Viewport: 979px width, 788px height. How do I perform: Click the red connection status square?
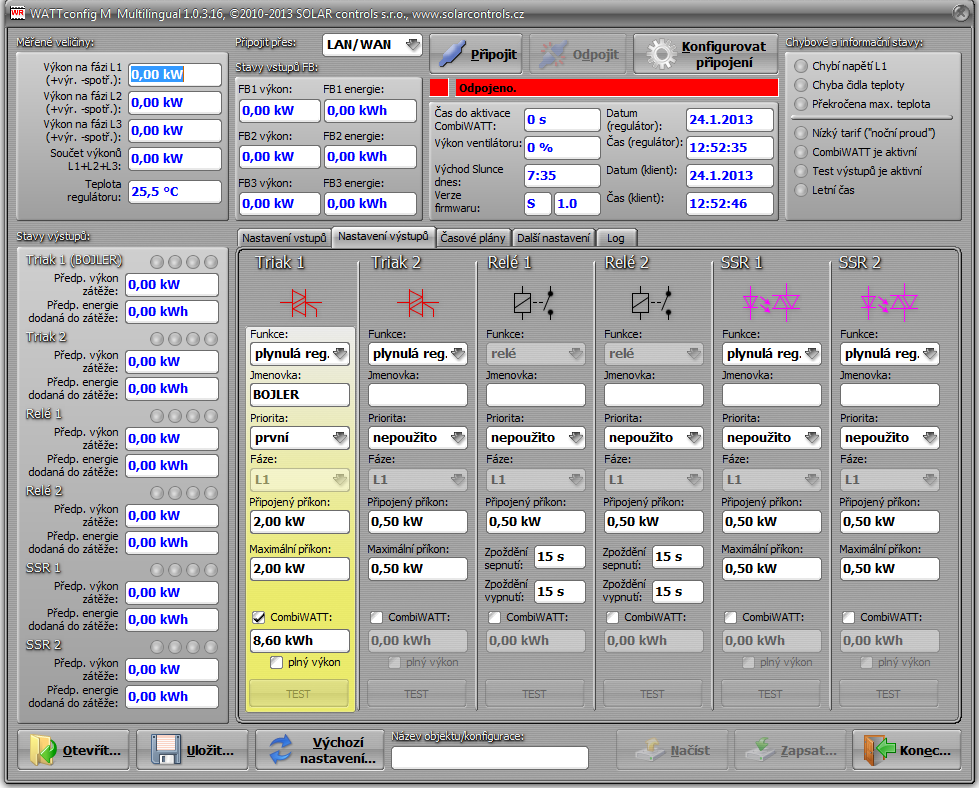(x=440, y=88)
